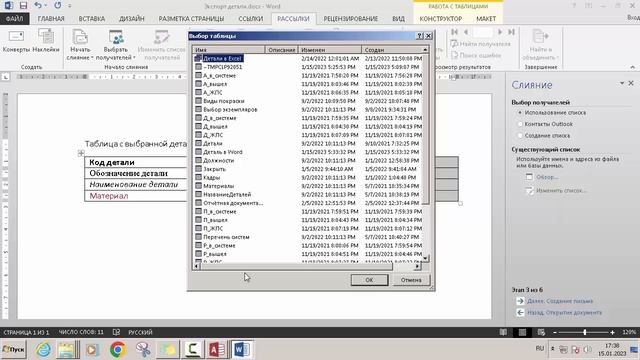
Task: Click the Save icon in quick access toolbar
Action: pos(23,6)
